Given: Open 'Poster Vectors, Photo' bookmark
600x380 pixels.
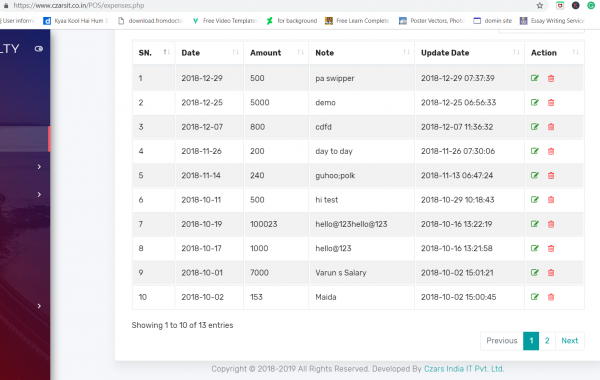Looking at the screenshot, I should 432,21.
